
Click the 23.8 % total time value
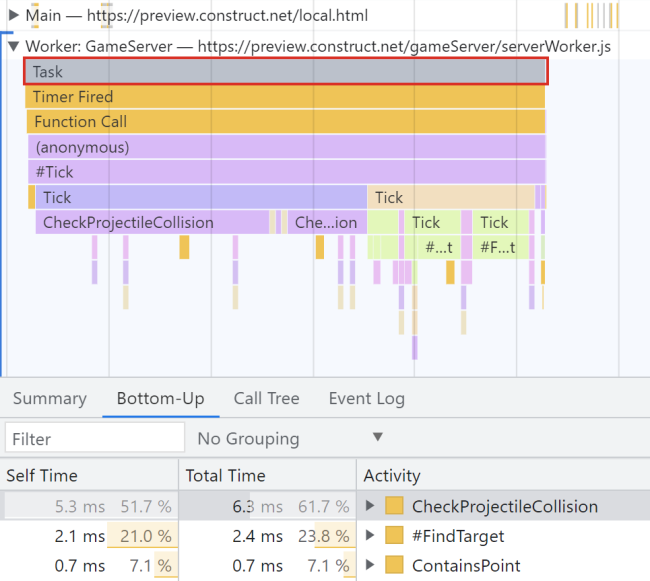click(324, 536)
